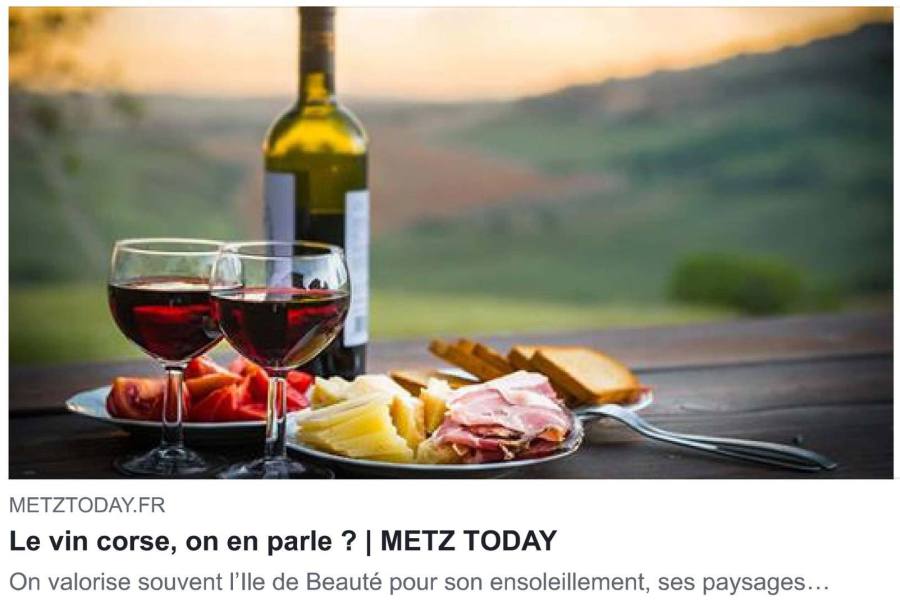Click the green bush in the background

(738, 282)
